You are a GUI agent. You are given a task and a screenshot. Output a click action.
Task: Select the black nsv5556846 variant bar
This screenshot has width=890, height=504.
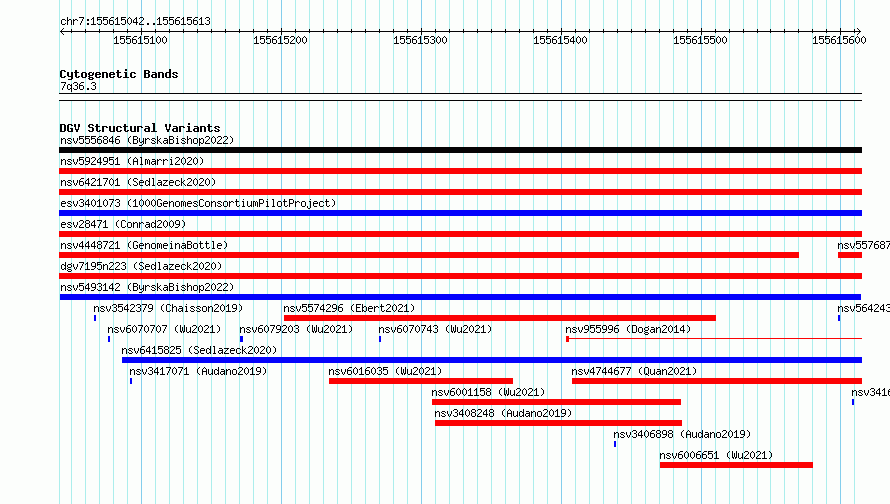[x=460, y=150]
